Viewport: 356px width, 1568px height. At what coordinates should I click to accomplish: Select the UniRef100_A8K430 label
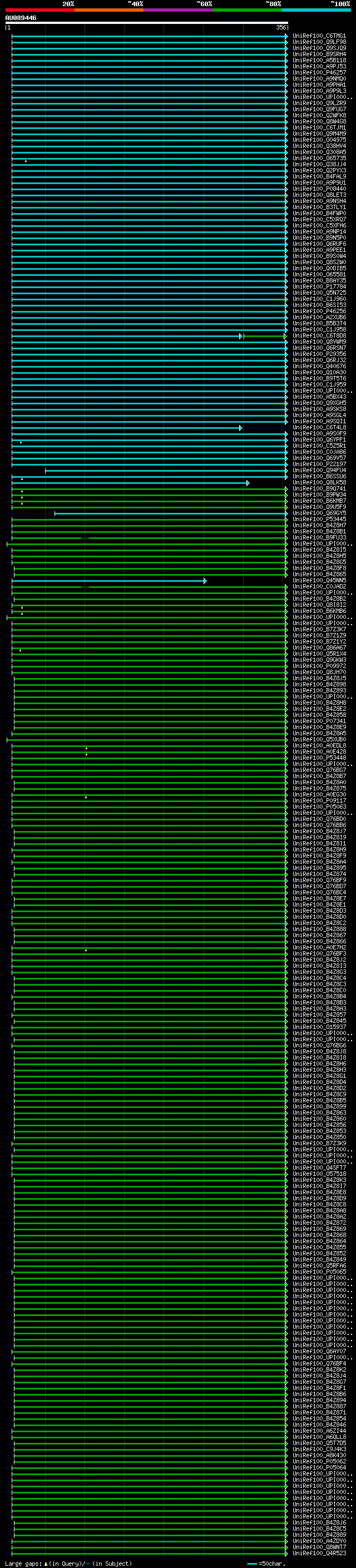tap(319, 1456)
